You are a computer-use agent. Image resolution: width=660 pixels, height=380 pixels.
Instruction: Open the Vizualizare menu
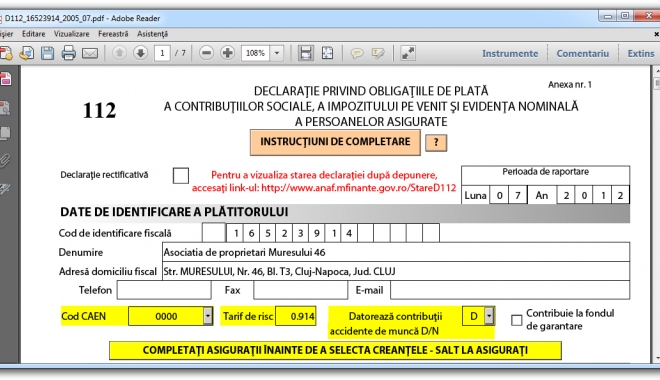click(72, 34)
